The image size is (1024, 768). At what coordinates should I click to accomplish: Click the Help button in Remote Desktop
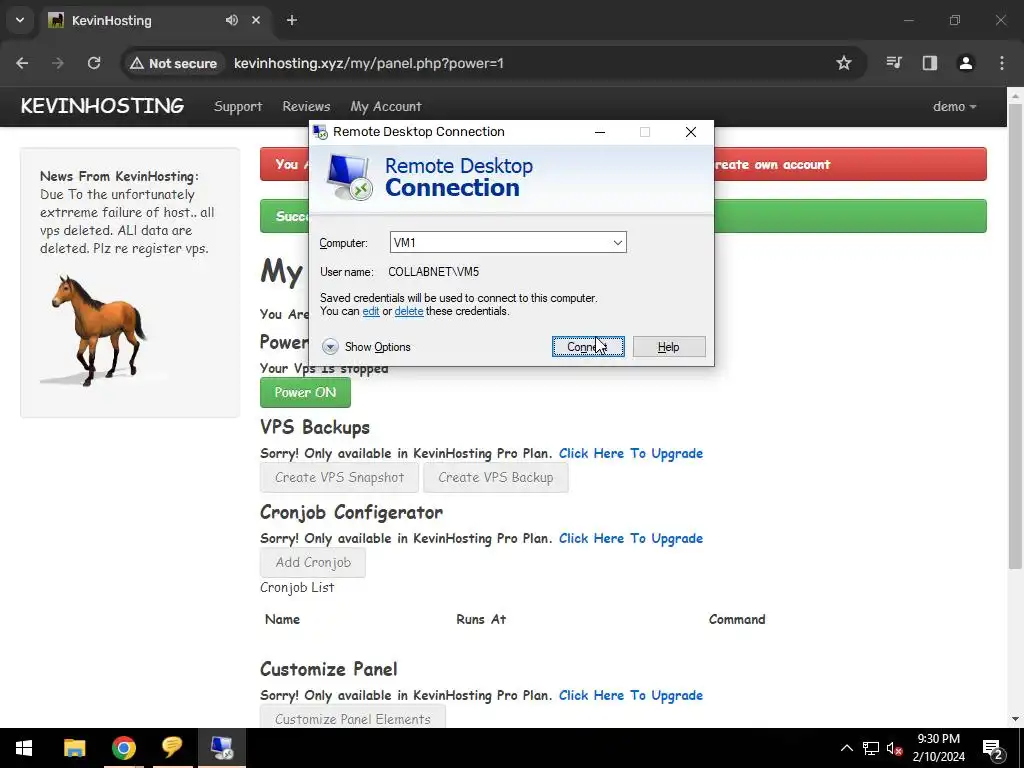pos(669,347)
